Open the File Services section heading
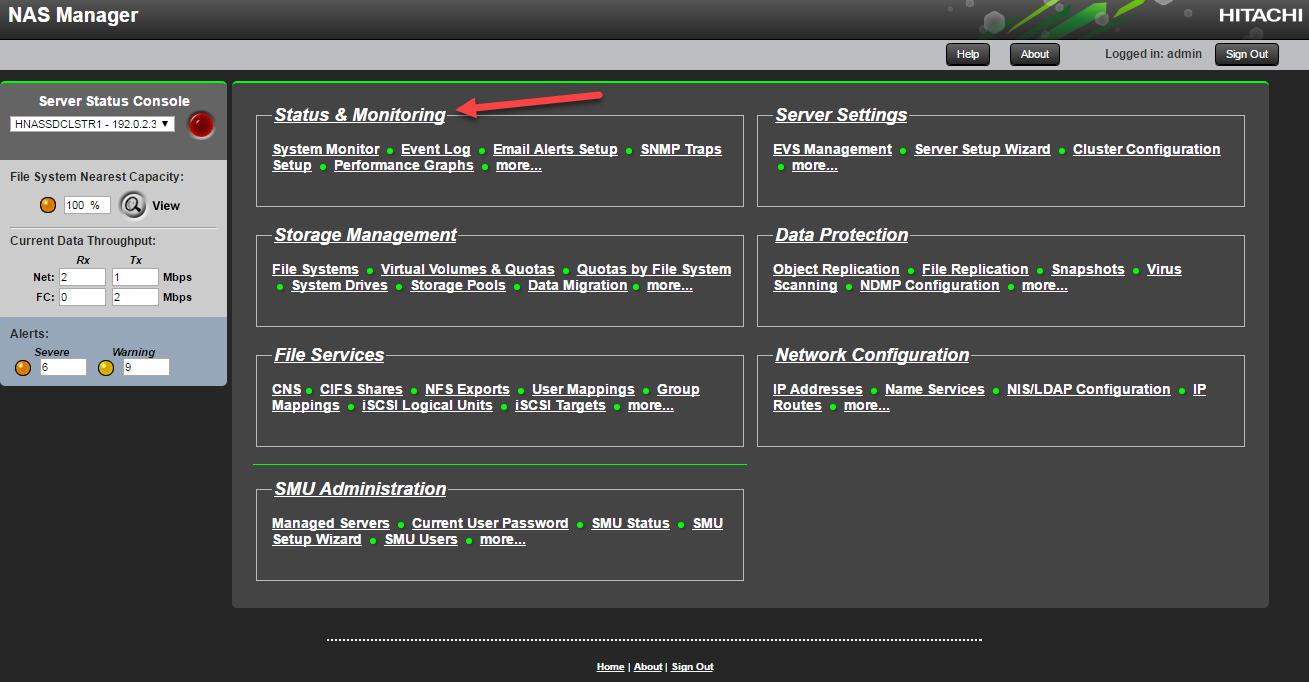The width and height of the screenshot is (1309, 682). 329,355
